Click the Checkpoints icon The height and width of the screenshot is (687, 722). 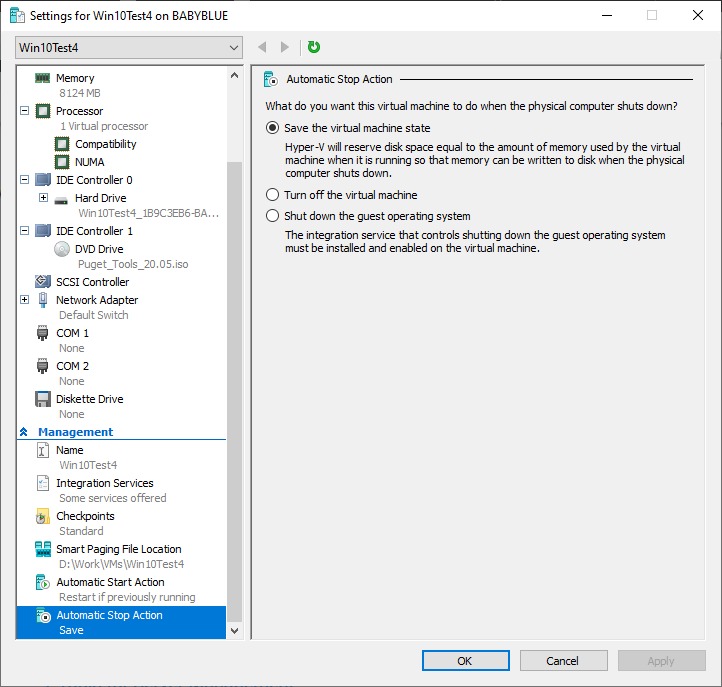click(43, 516)
